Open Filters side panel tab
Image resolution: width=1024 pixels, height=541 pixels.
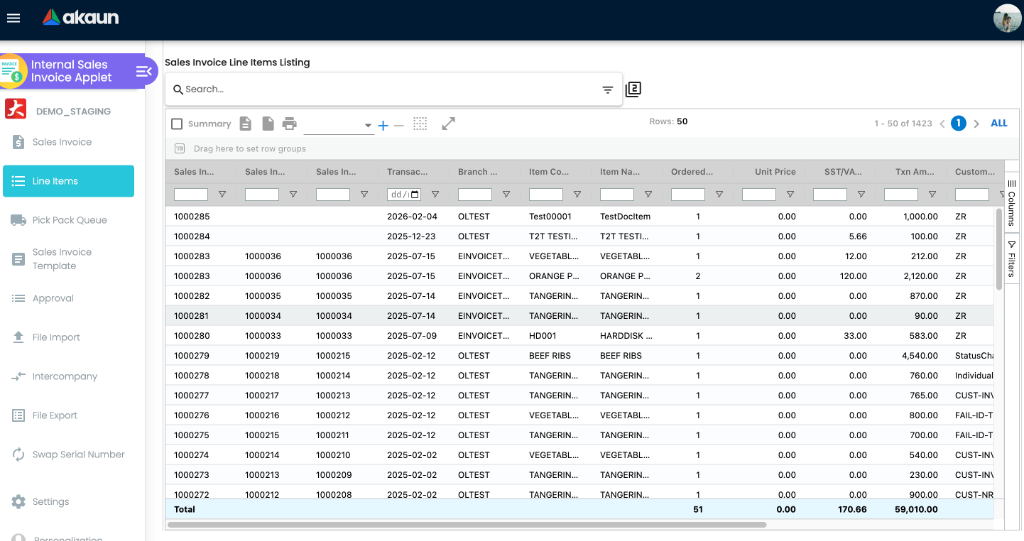tap(1012, 259)
